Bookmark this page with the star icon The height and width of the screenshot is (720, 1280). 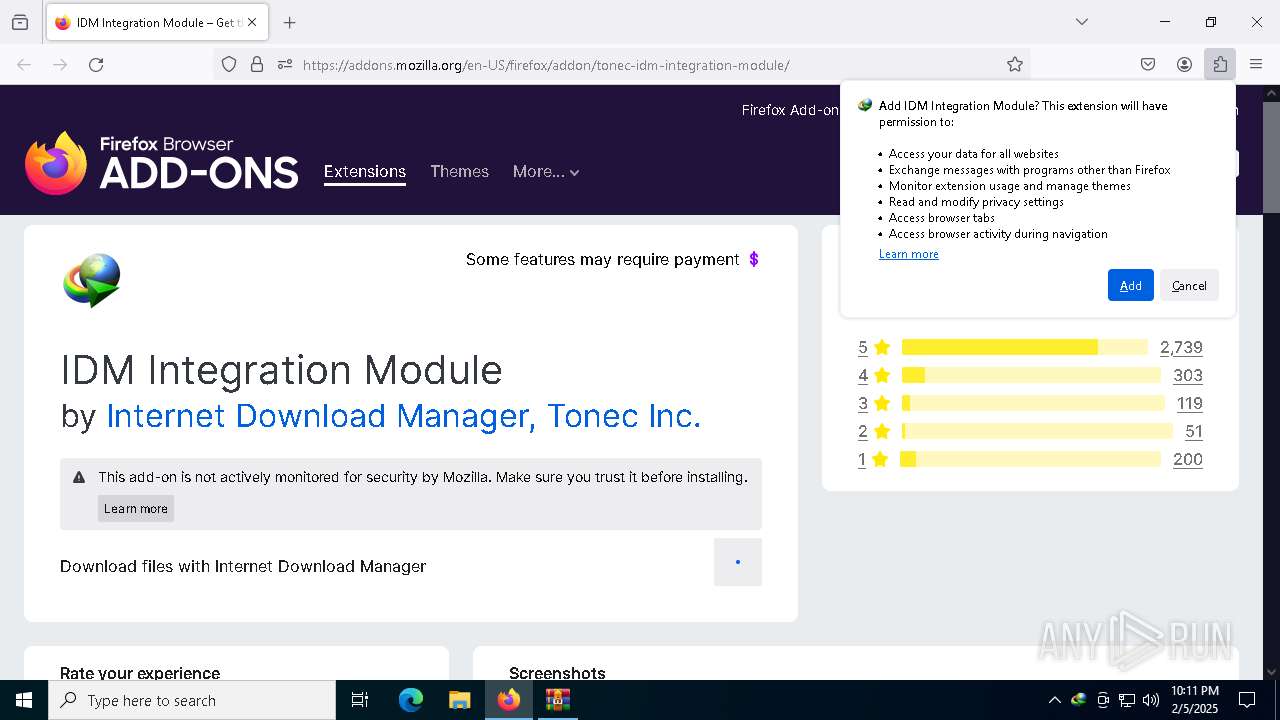click(x=1015, y=65)
